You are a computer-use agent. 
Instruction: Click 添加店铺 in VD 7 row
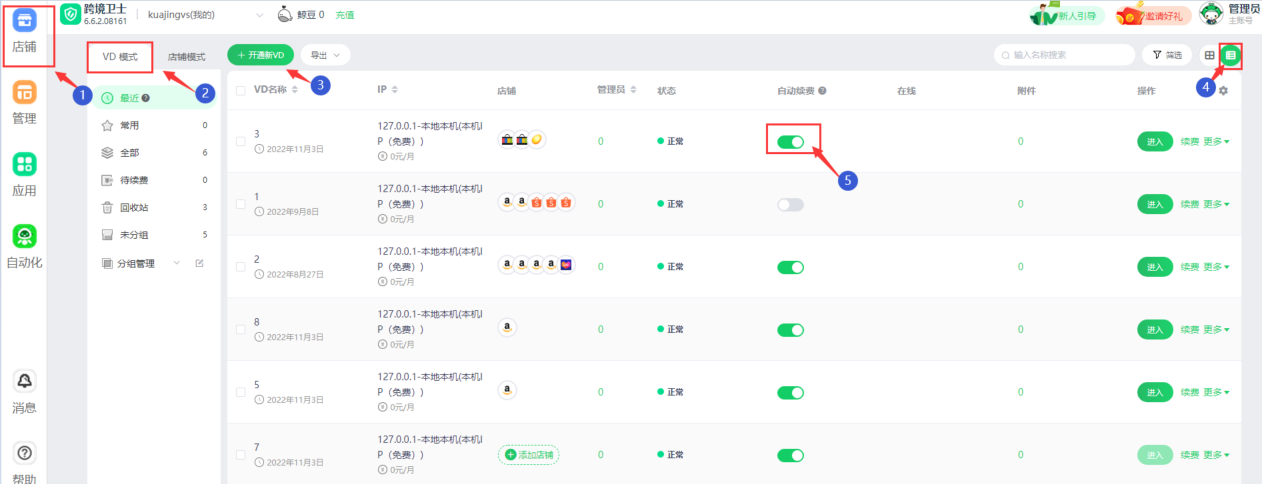point(528,454)
